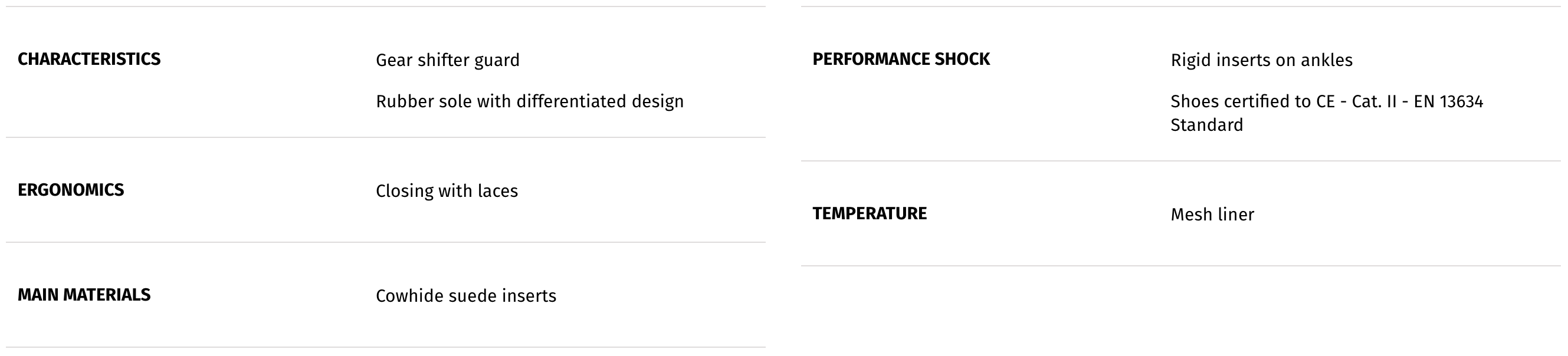This screenshot has width=1568, height=356.
Task: Click the PERFORMANCE SHOCK heading
Action: 901,59
